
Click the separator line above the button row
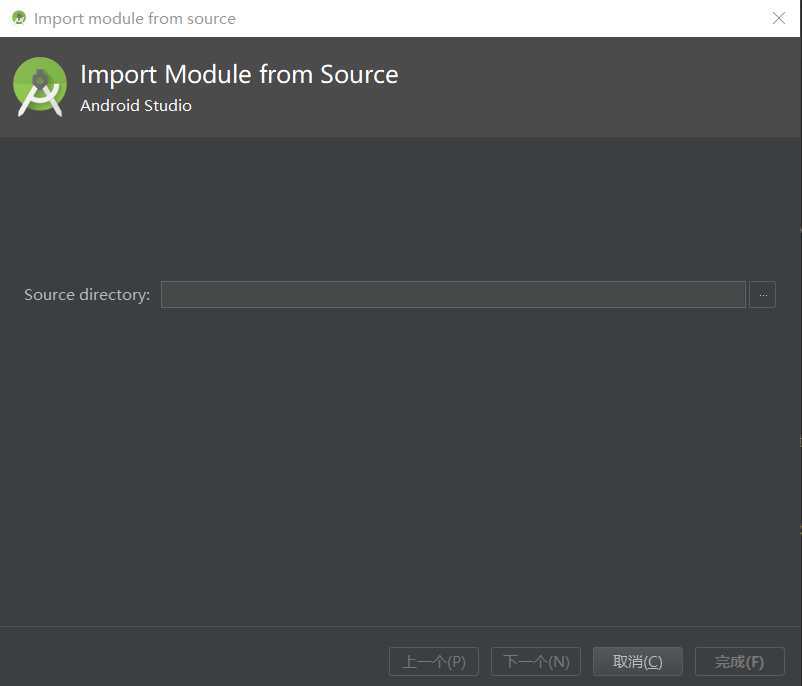[400, 627]
